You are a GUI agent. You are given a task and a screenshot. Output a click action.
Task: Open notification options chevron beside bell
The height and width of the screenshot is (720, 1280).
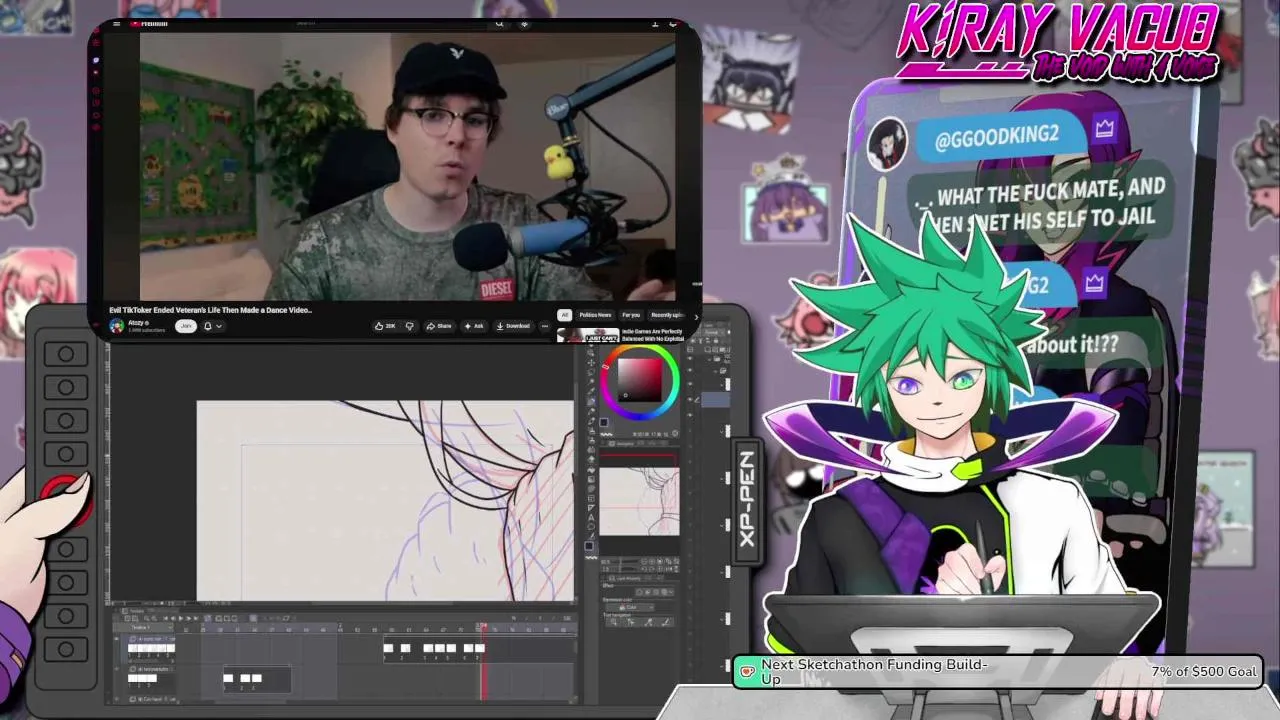pos(219,326)
